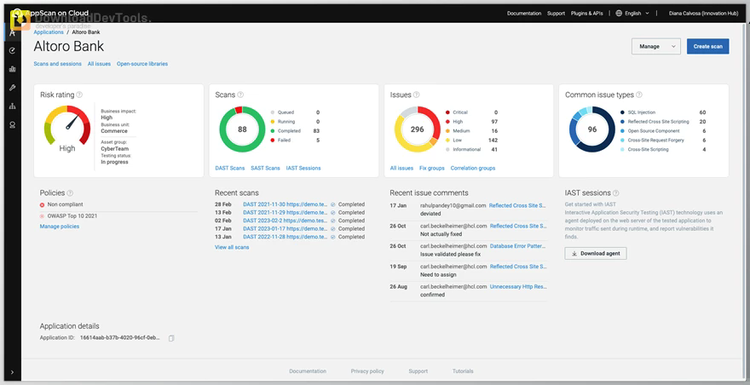
Task: Click the Download agent button
Action: click(x=596, y=253)
